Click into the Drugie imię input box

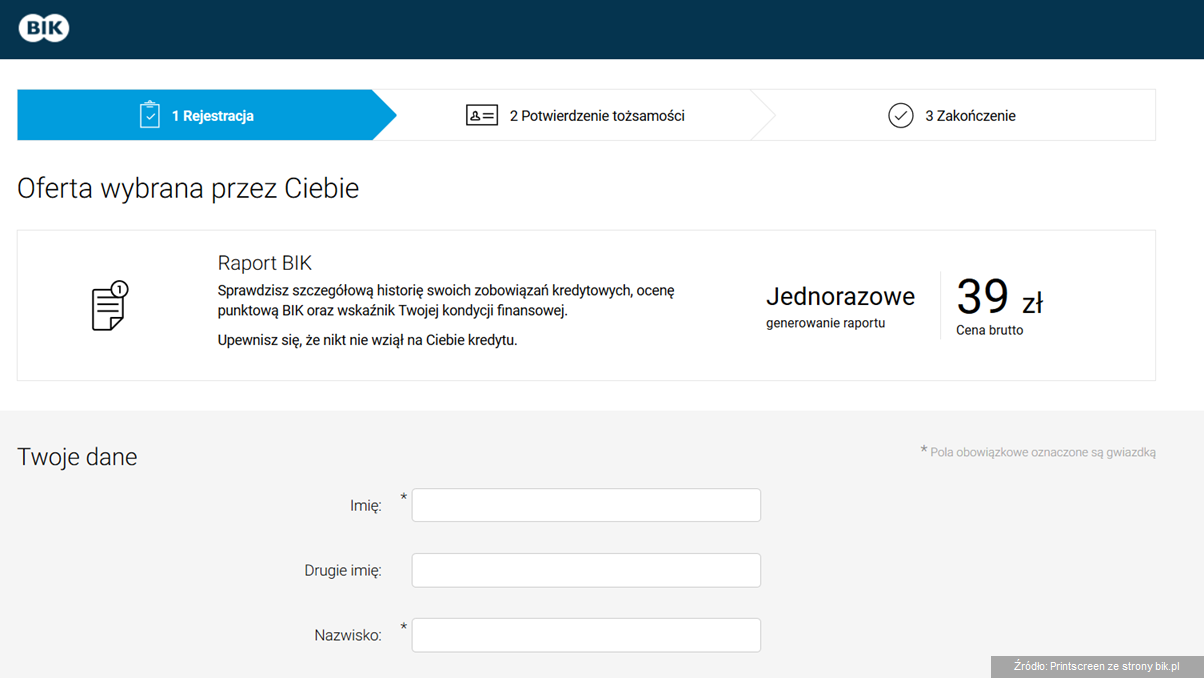click(586, 570)
